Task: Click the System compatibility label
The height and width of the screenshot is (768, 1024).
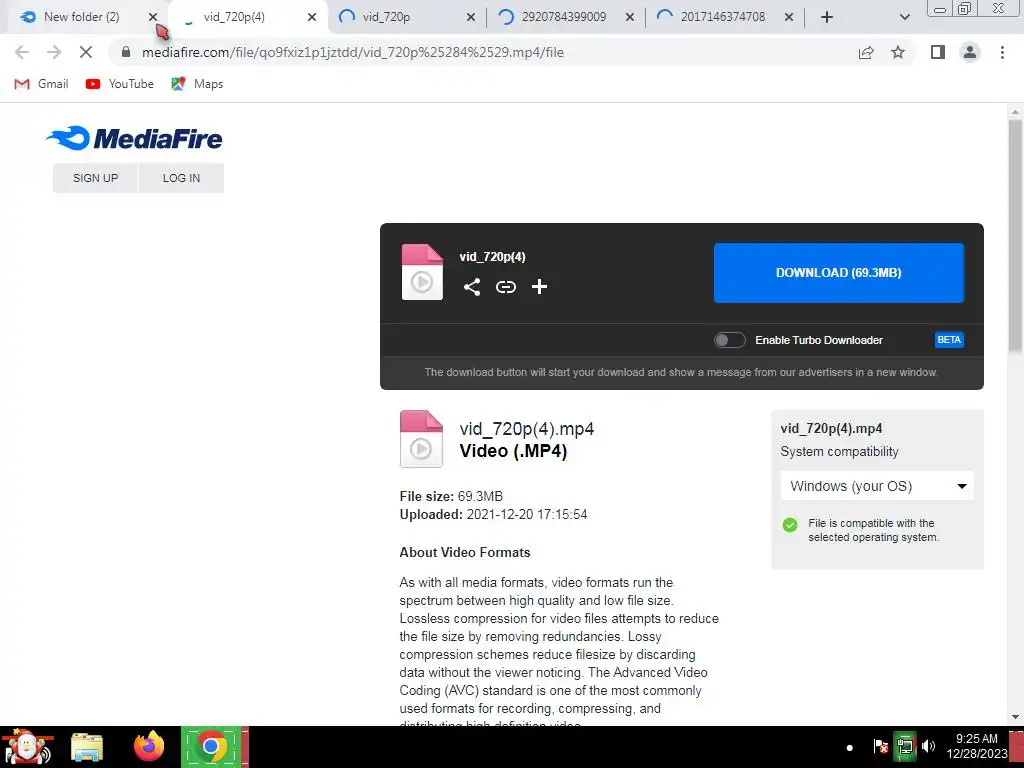Action: coord(839,452)
